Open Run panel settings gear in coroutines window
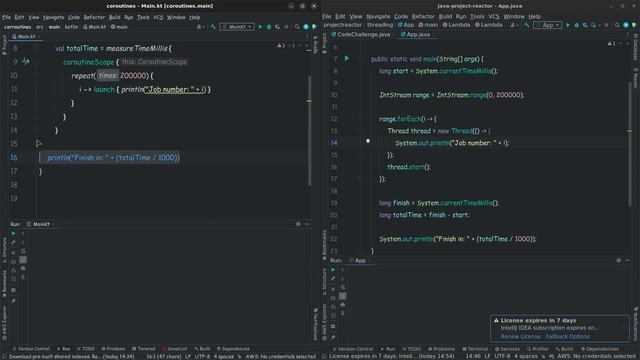 point(298,224)
